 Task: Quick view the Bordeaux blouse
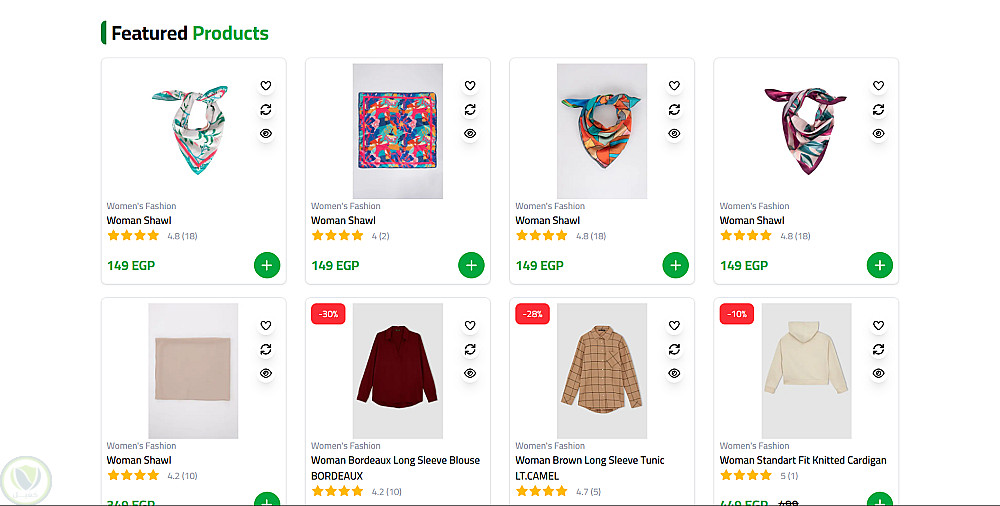(x=470, y=373)
